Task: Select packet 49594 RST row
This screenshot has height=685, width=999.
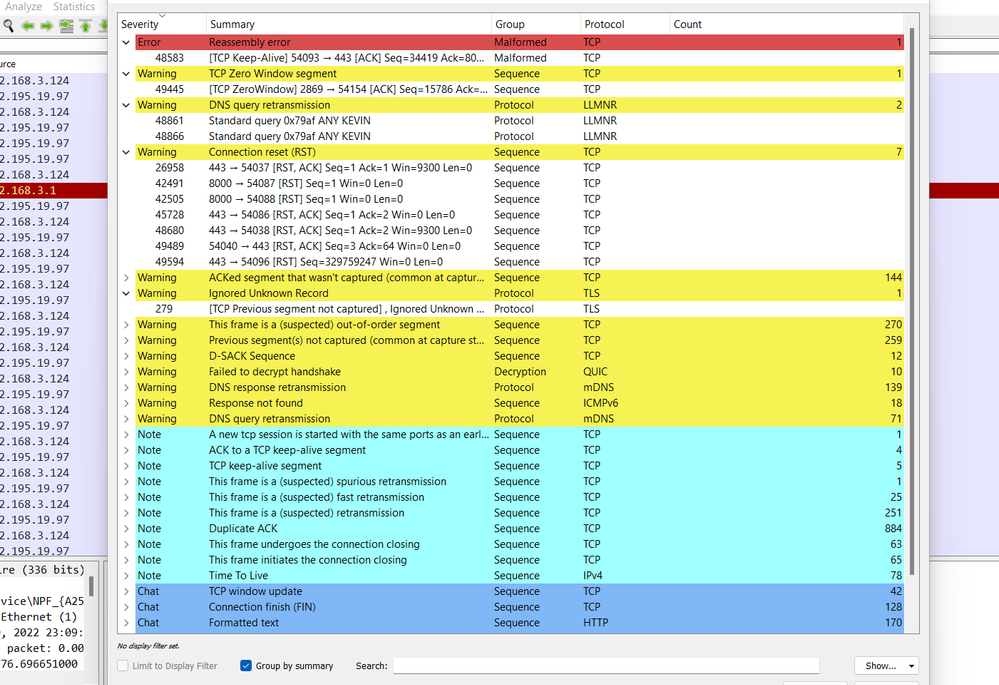Action: point(519,262)
